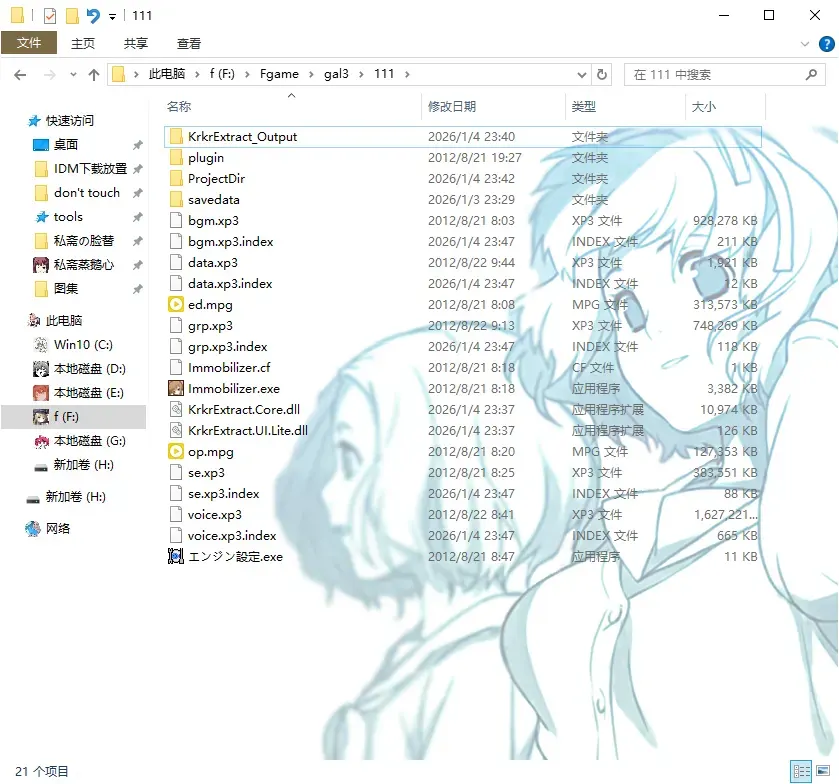Sort by the 类型 column header
Image resolution: width=839 pixels, height=784 pixels.
583,106
